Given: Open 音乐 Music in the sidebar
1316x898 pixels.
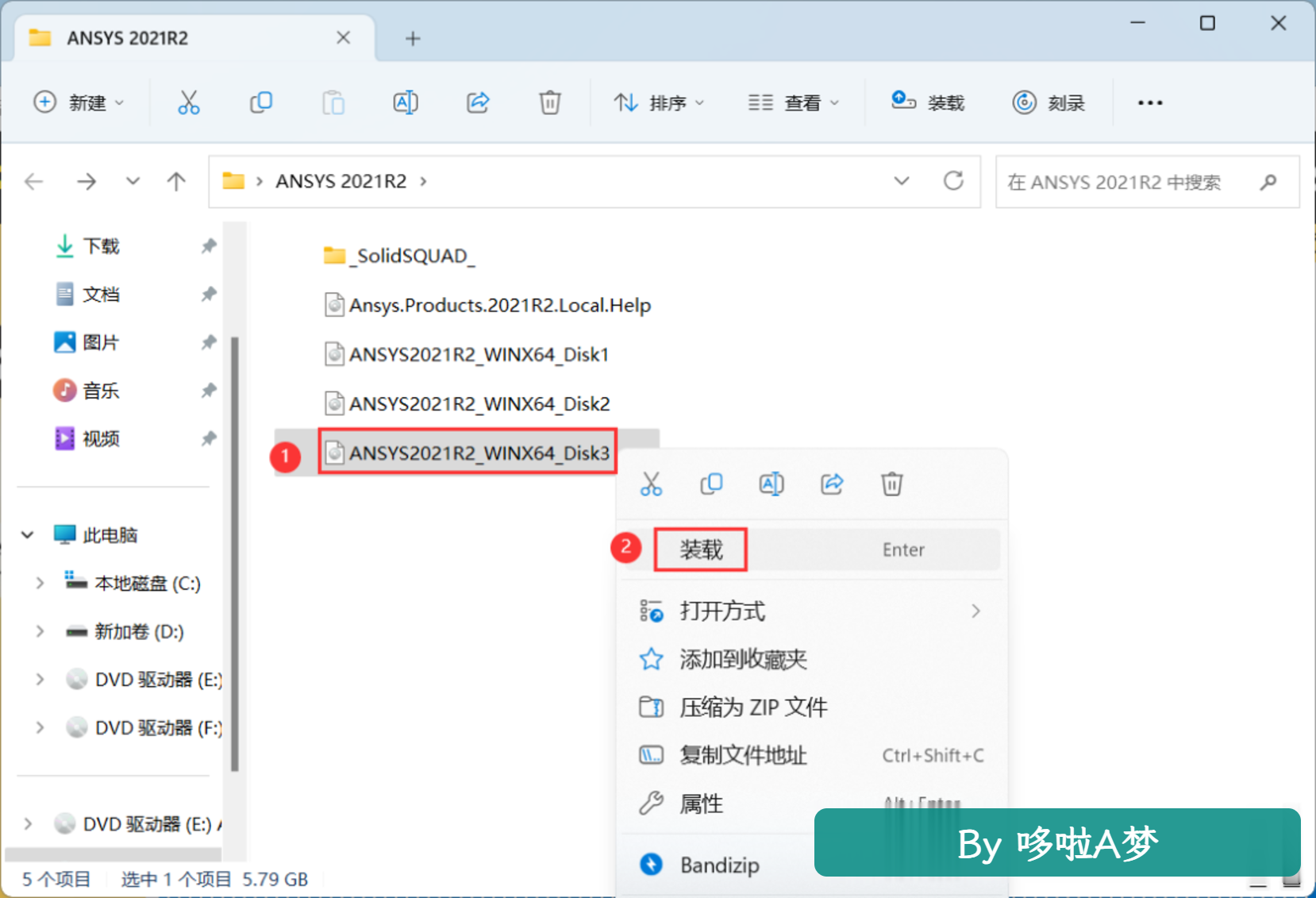Looking at the screenshot, I should click(x=102, y=391).
